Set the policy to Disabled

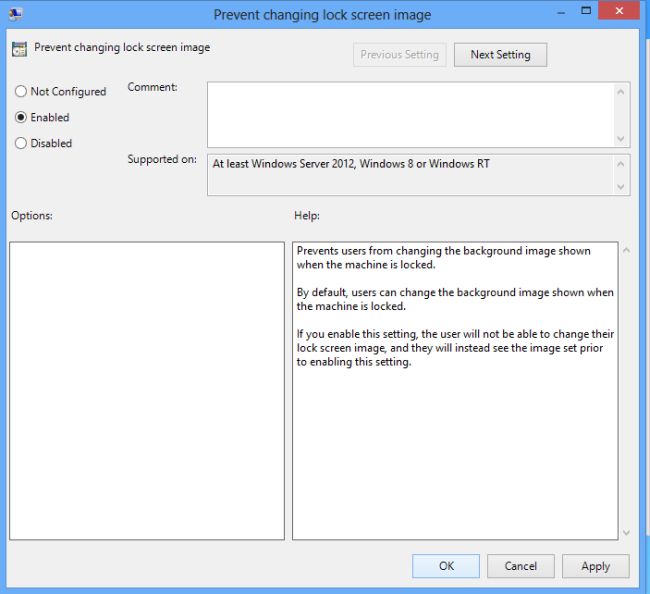pos(21,144)
